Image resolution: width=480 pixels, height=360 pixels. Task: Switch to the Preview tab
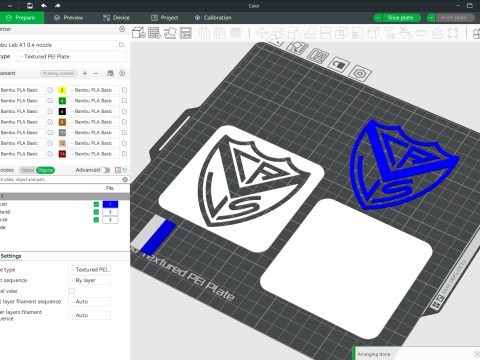68,18
